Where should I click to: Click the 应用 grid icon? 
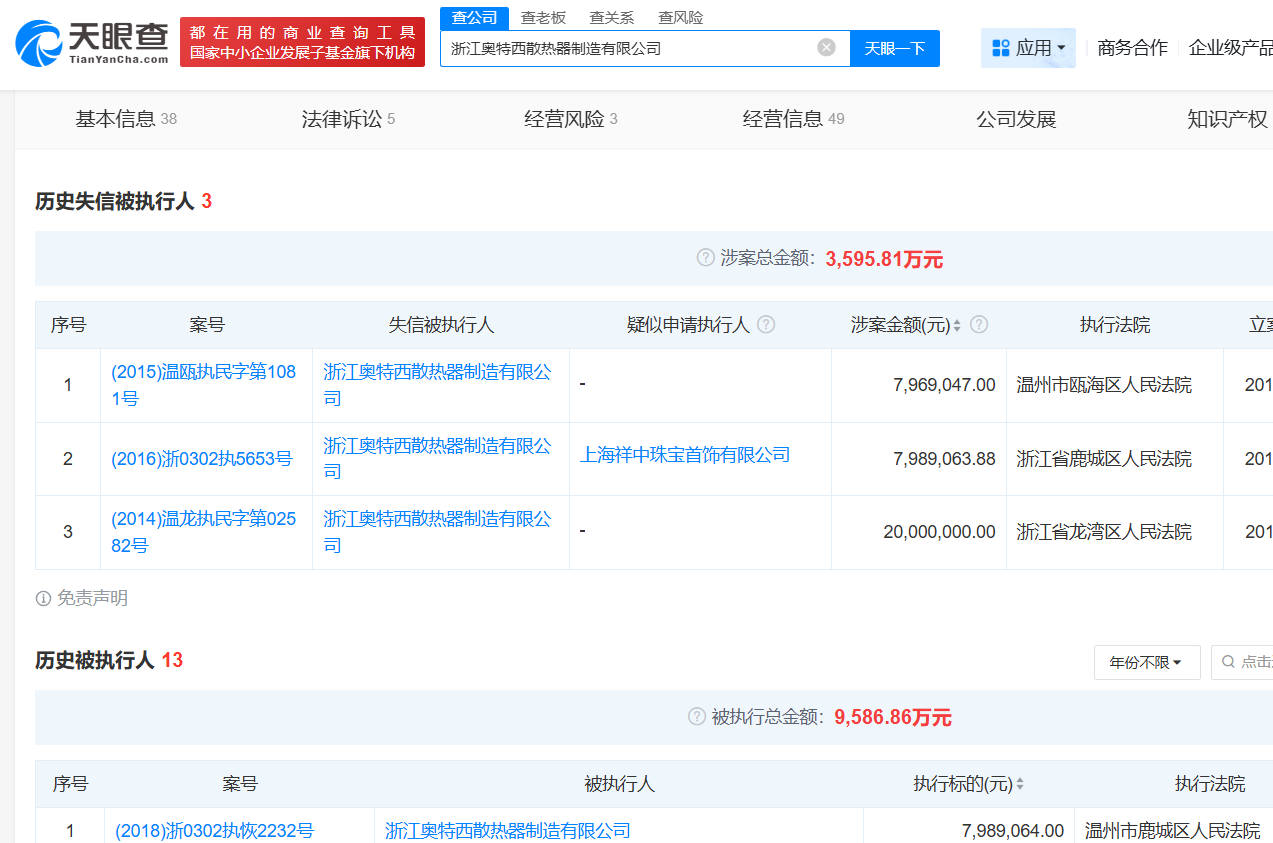coord(1000,48)
